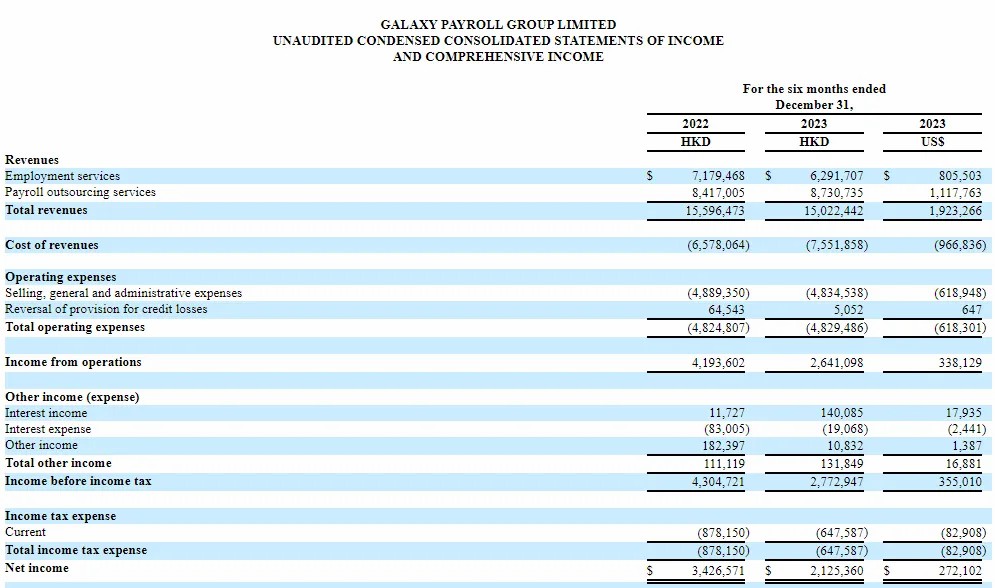Select the 'Total other income' row label
The image size is (995, 588).
[58, 463]
